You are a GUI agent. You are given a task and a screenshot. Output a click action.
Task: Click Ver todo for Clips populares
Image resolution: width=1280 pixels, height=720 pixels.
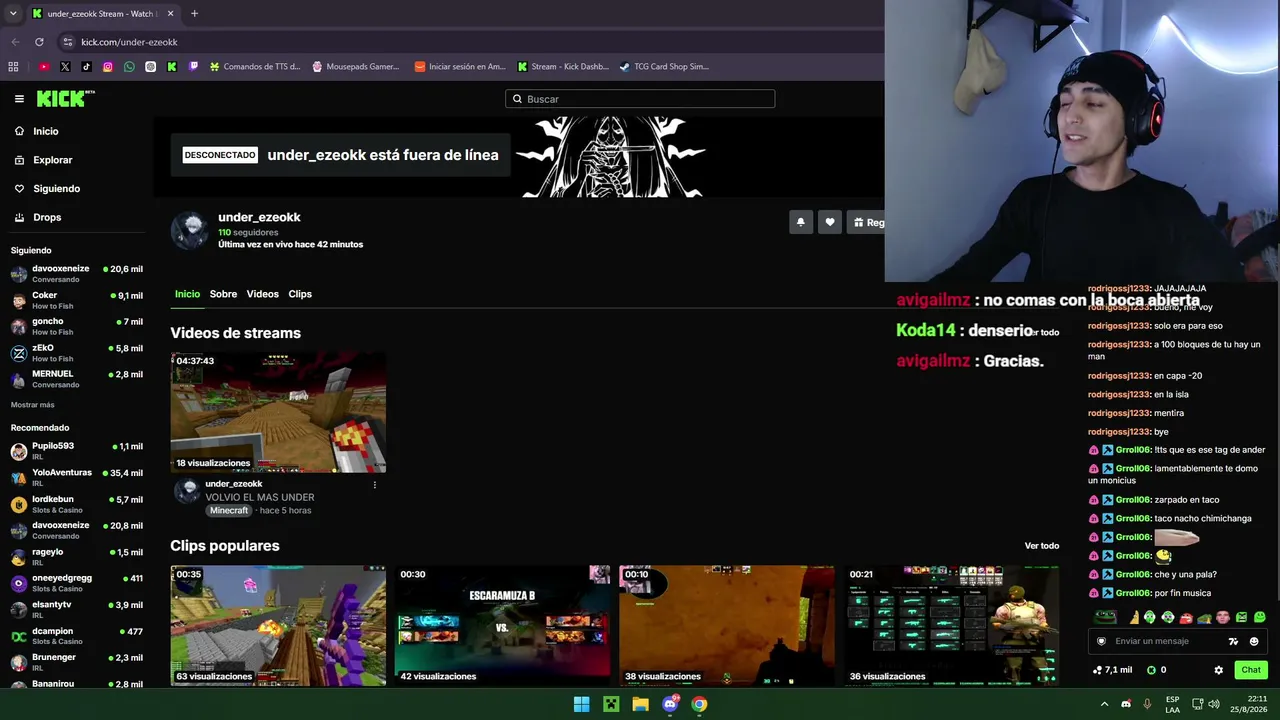pos(1042,546)
